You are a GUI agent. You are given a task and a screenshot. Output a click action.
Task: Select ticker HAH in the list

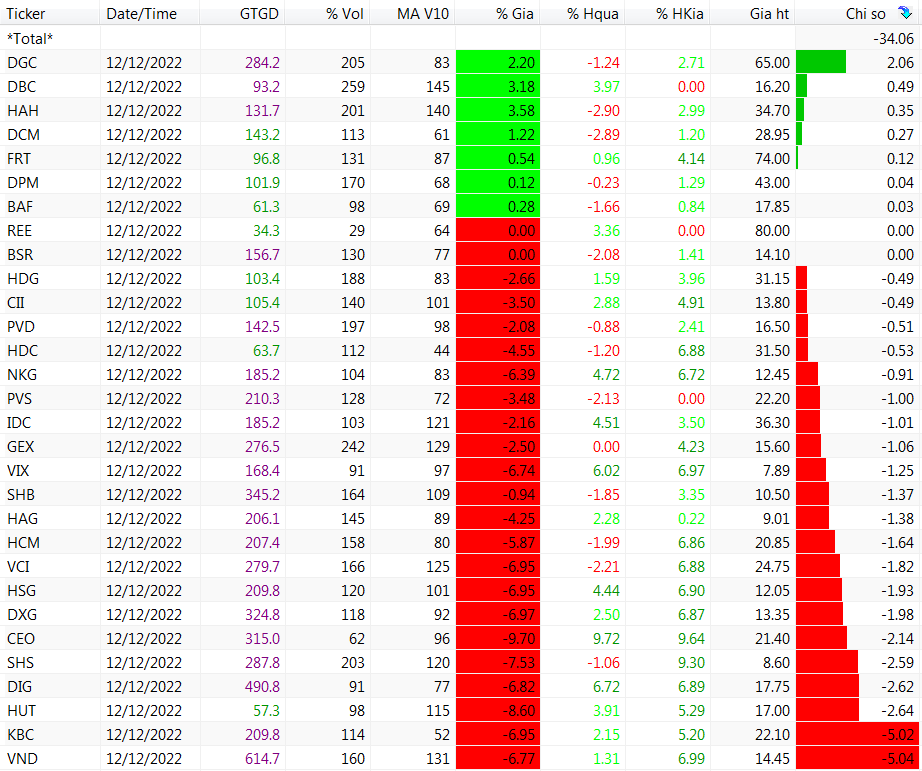tap(22, 111)
